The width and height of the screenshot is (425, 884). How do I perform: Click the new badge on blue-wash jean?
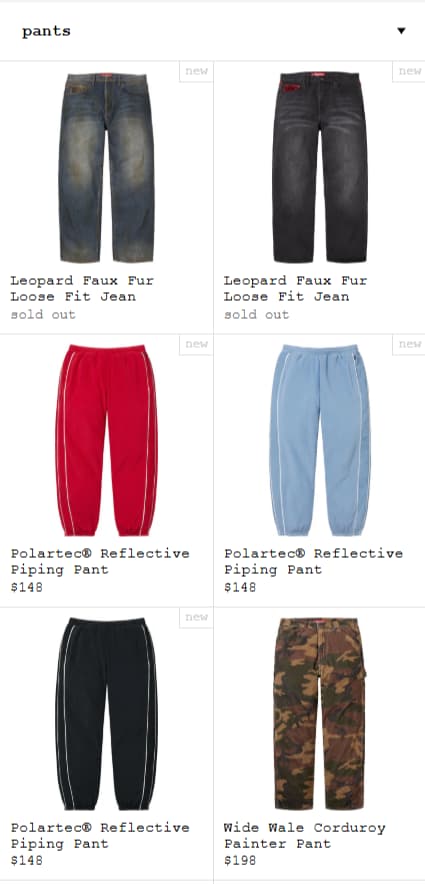[x=196, y=71]
